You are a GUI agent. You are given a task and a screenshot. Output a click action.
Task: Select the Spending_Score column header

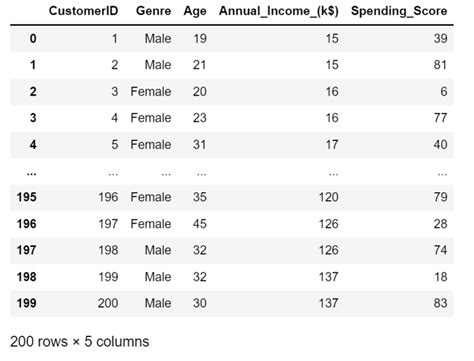399,12
